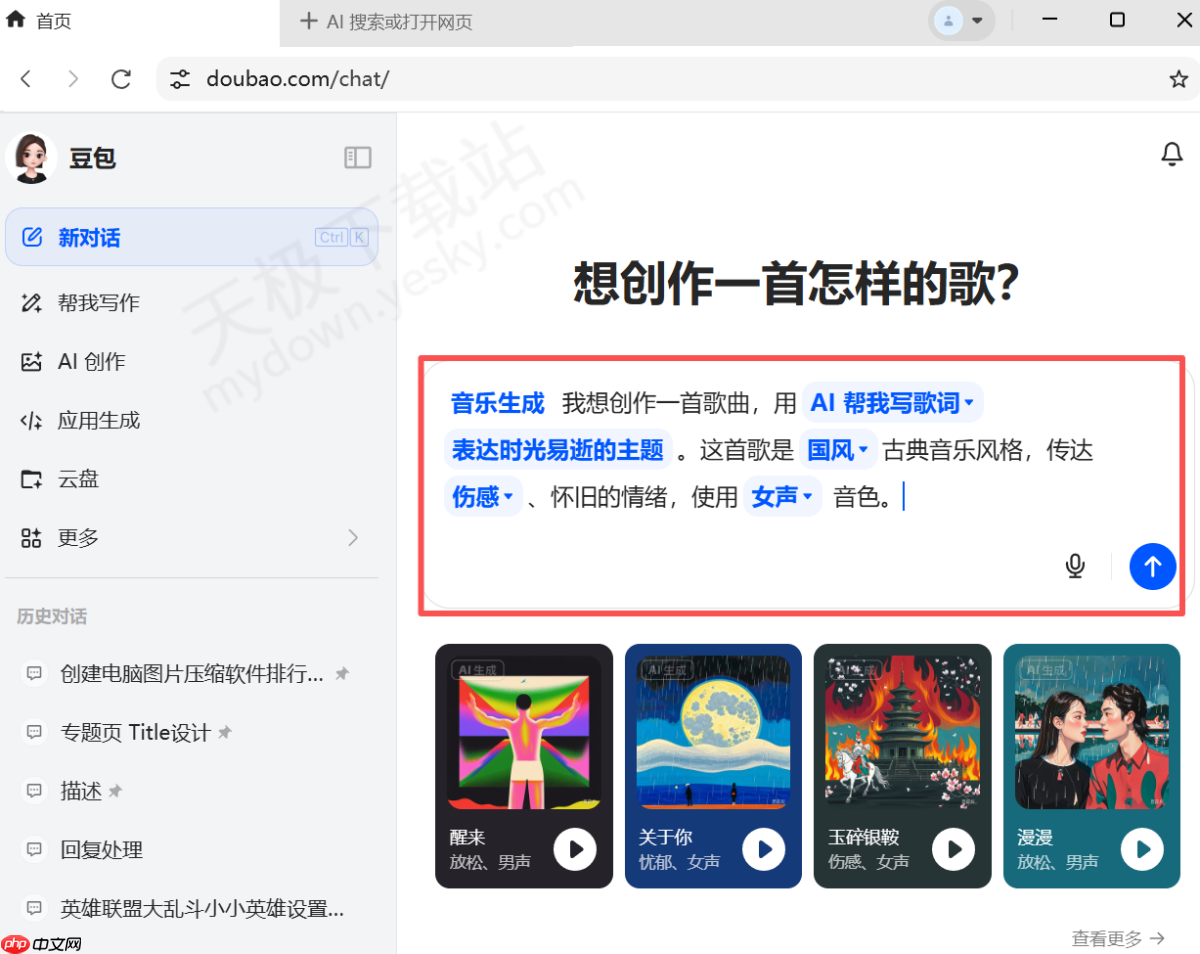Screen dimensions: 1200x954
Task: Open conversation 专题页 Title设计
Action: click(x=135, y=733)
